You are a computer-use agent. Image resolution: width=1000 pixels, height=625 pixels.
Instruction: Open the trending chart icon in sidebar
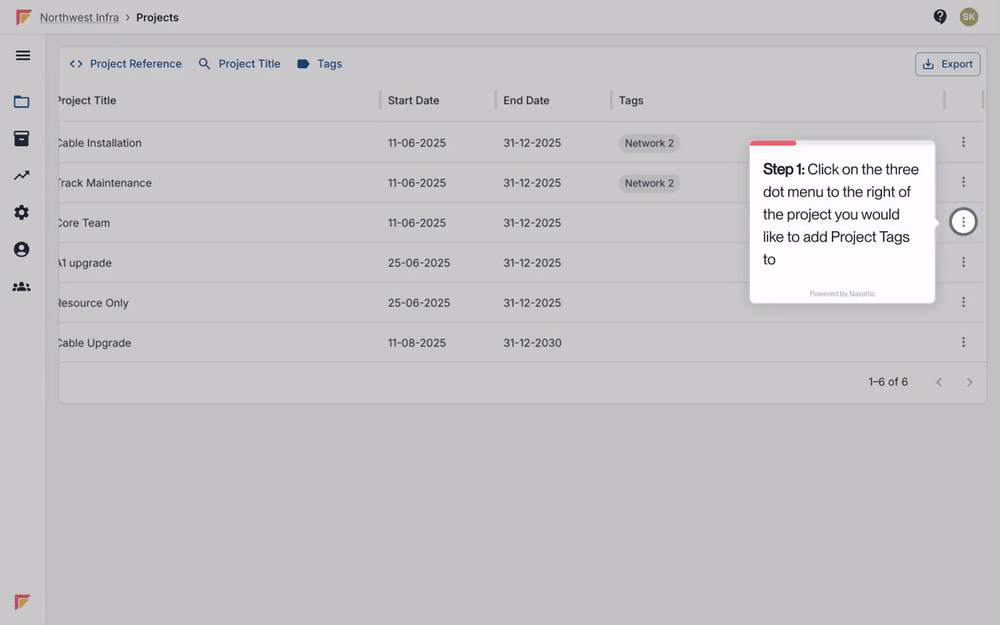[x=22, y=175]
